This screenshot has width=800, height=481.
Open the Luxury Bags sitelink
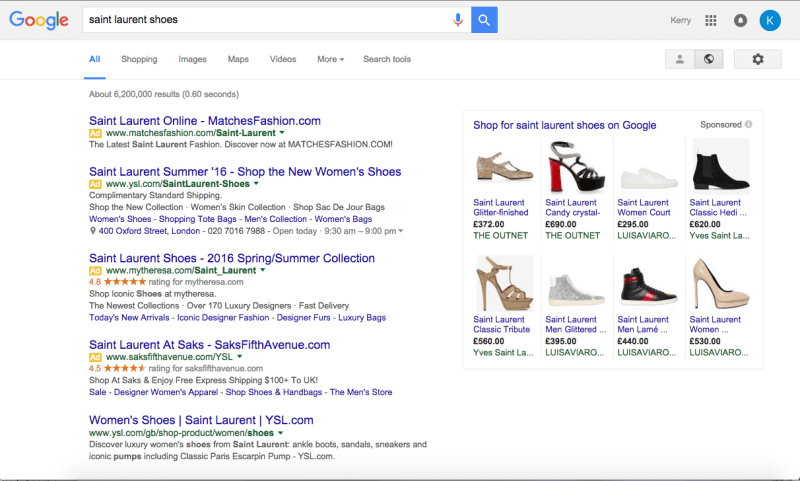362,317
